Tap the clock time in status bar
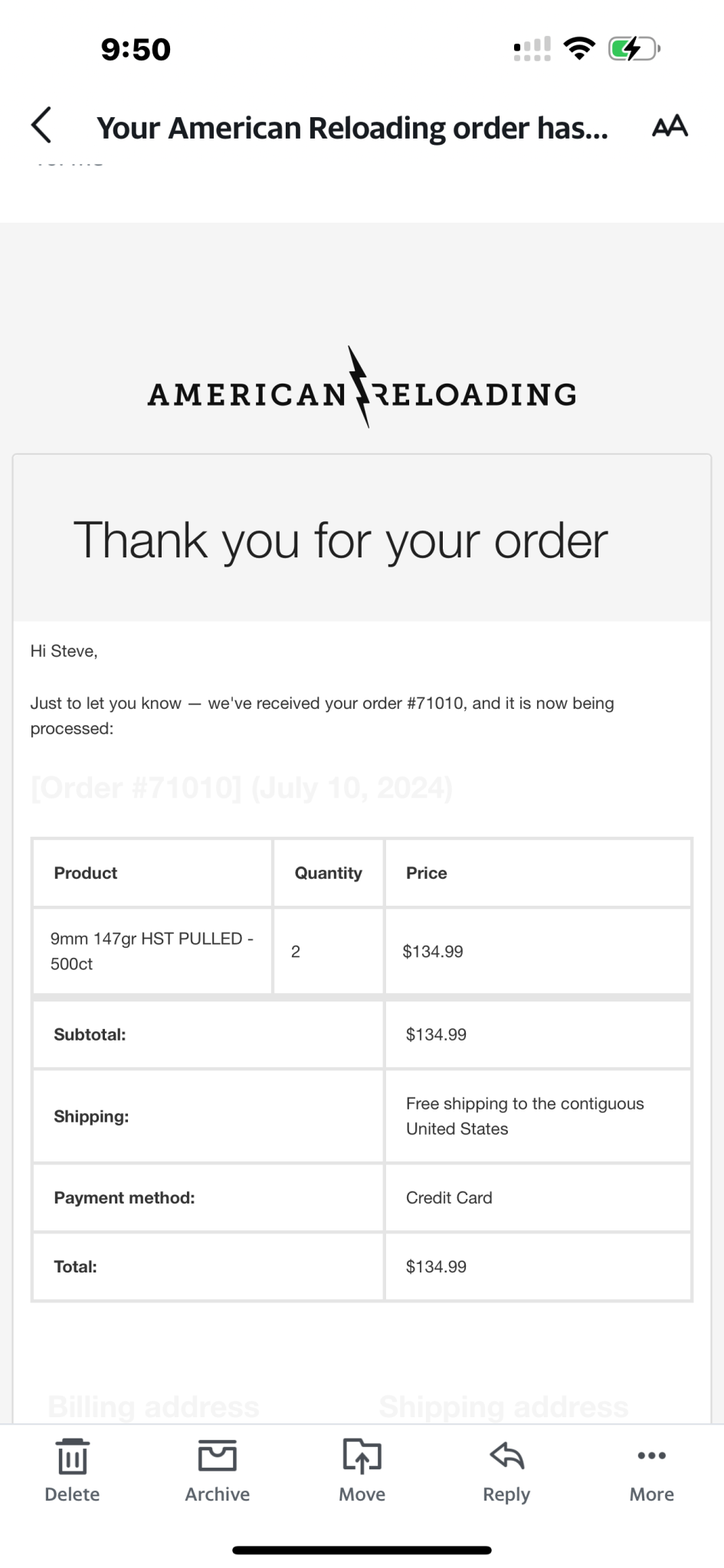Screen dimensions: 724x1568 (x=136, y=49)
